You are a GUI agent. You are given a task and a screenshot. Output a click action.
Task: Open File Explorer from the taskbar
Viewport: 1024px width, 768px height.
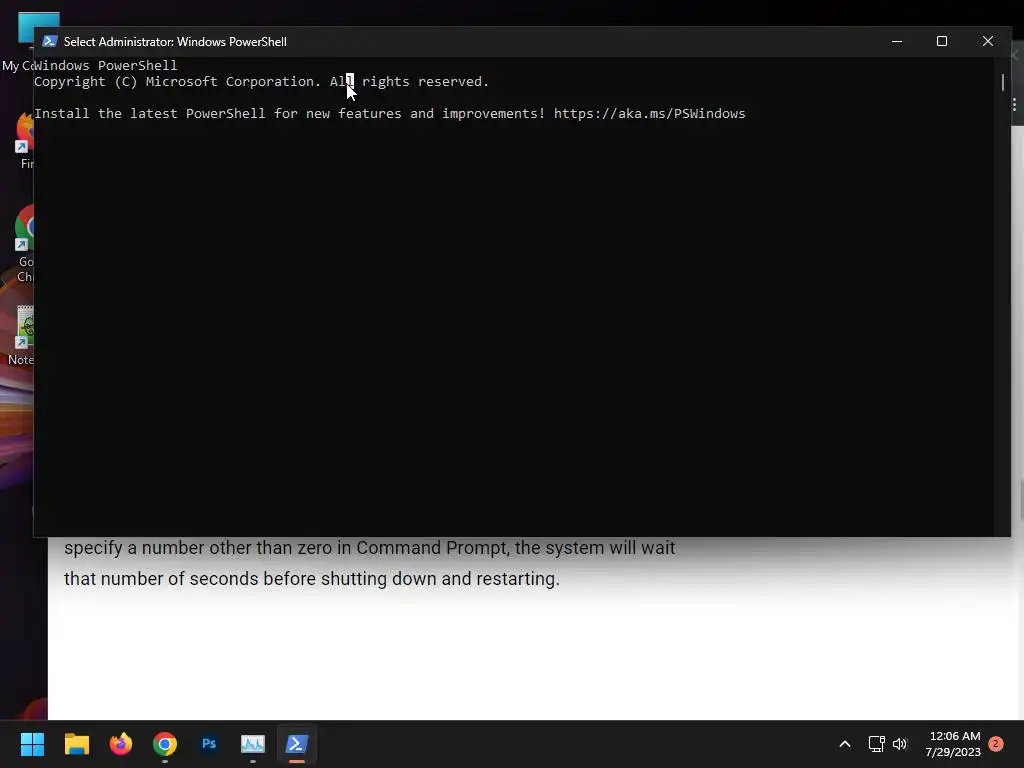[76, 744]
